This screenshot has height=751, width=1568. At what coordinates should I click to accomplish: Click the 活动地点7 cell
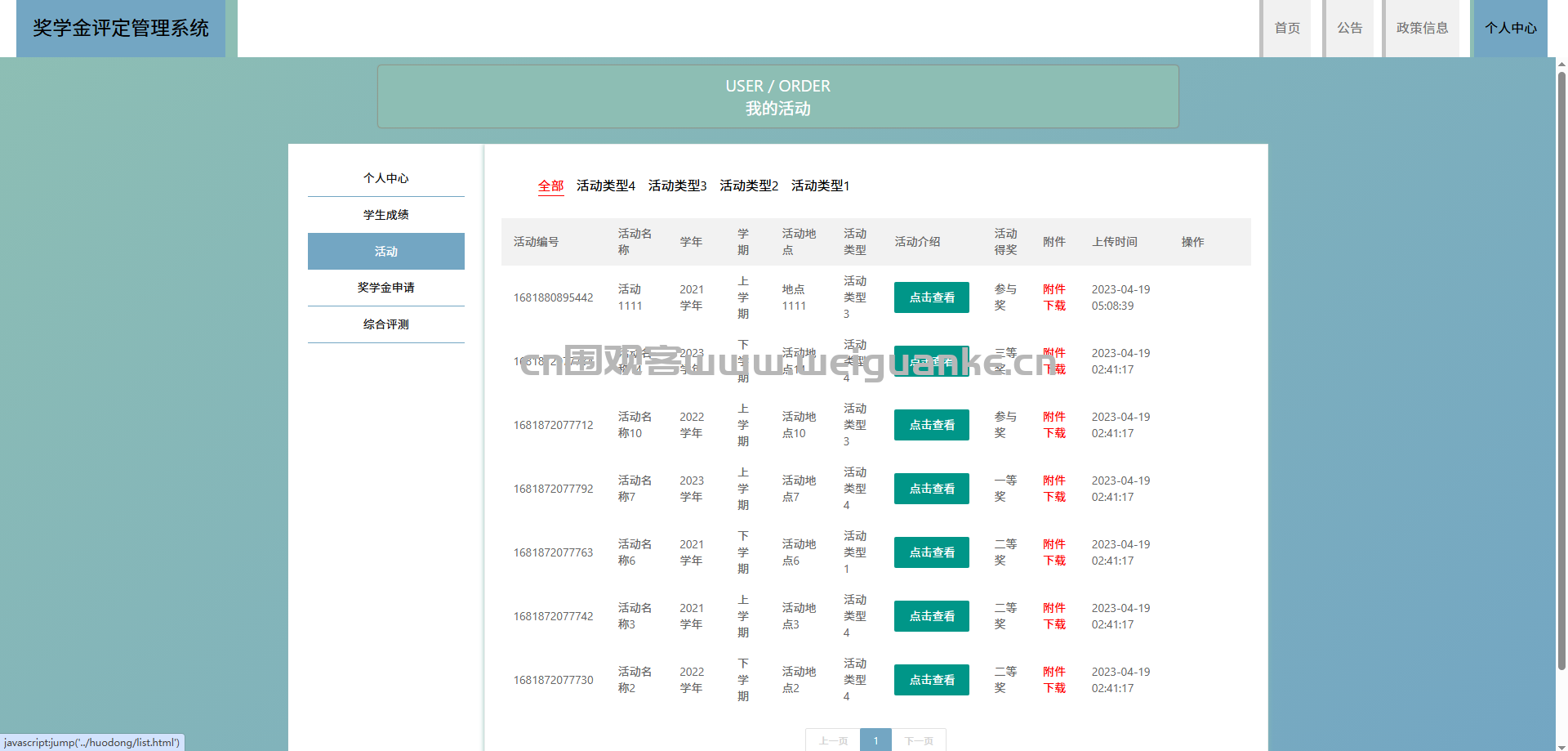799,489
